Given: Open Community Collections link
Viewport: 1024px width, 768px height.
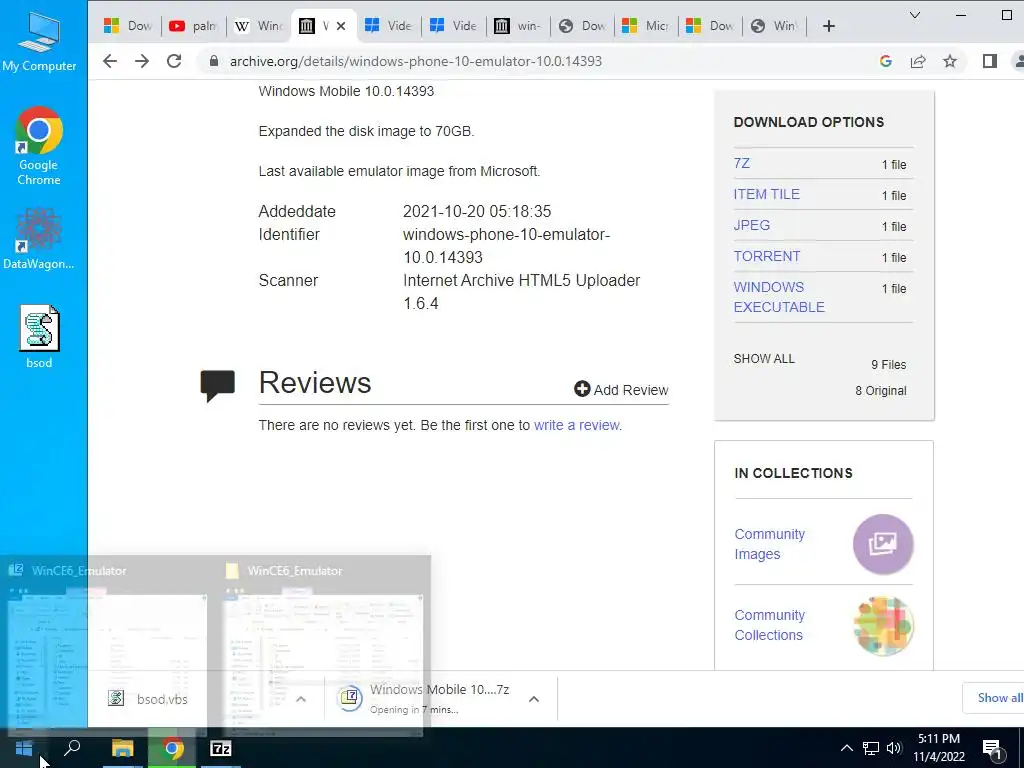Looking at the screenshot, I should [769, 625].
